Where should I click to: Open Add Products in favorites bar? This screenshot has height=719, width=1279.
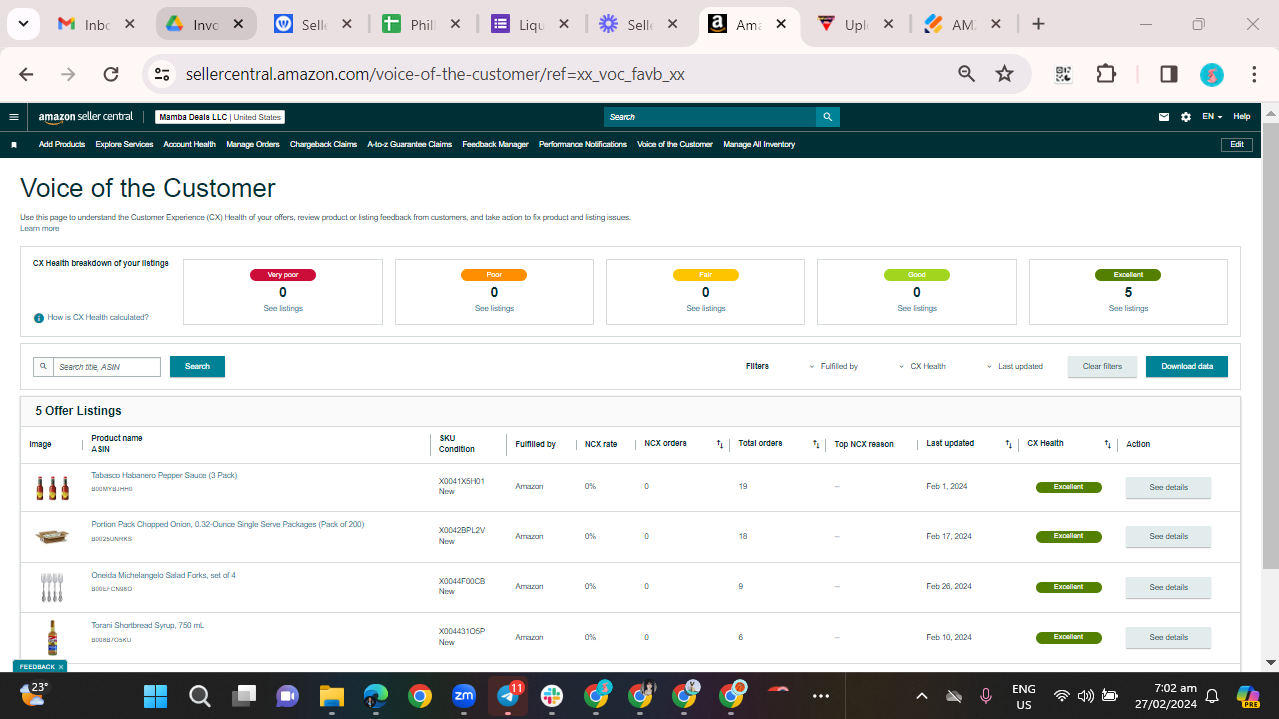pos(62,145)
